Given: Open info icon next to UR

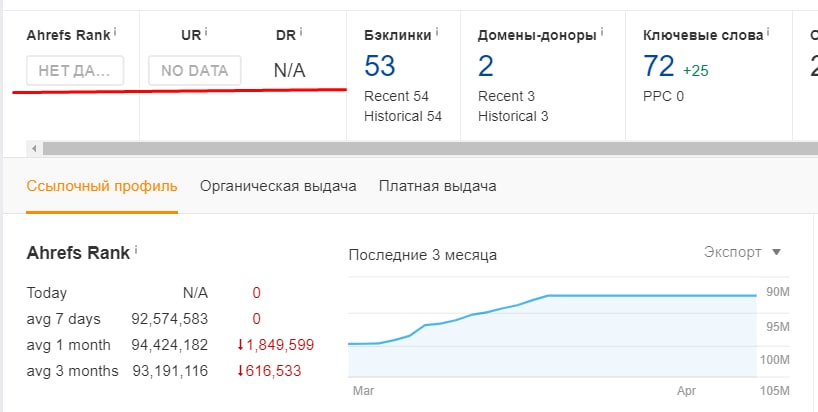Looking at the screenshot, I should click(x=206, y=32).
